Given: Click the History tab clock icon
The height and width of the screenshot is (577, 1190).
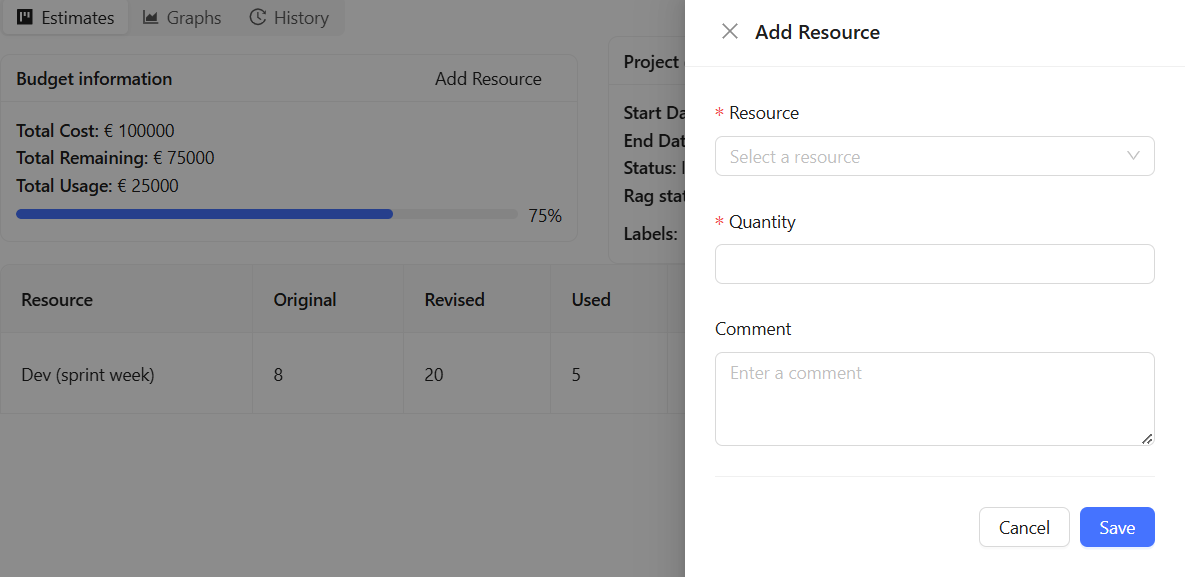Looking at the screenshot, I should click(x=258, y=18).
